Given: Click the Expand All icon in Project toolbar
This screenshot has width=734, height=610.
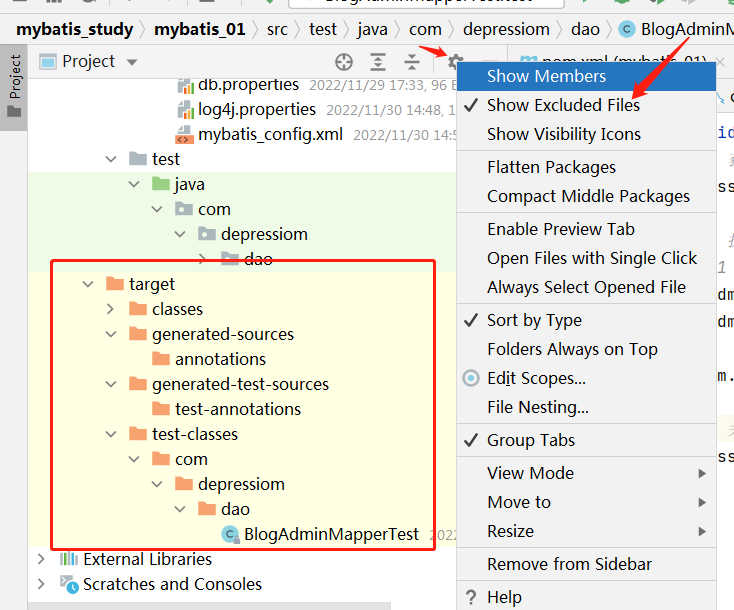Looking at the screenshot, I should pyautogui.click(x=378, y=62).
